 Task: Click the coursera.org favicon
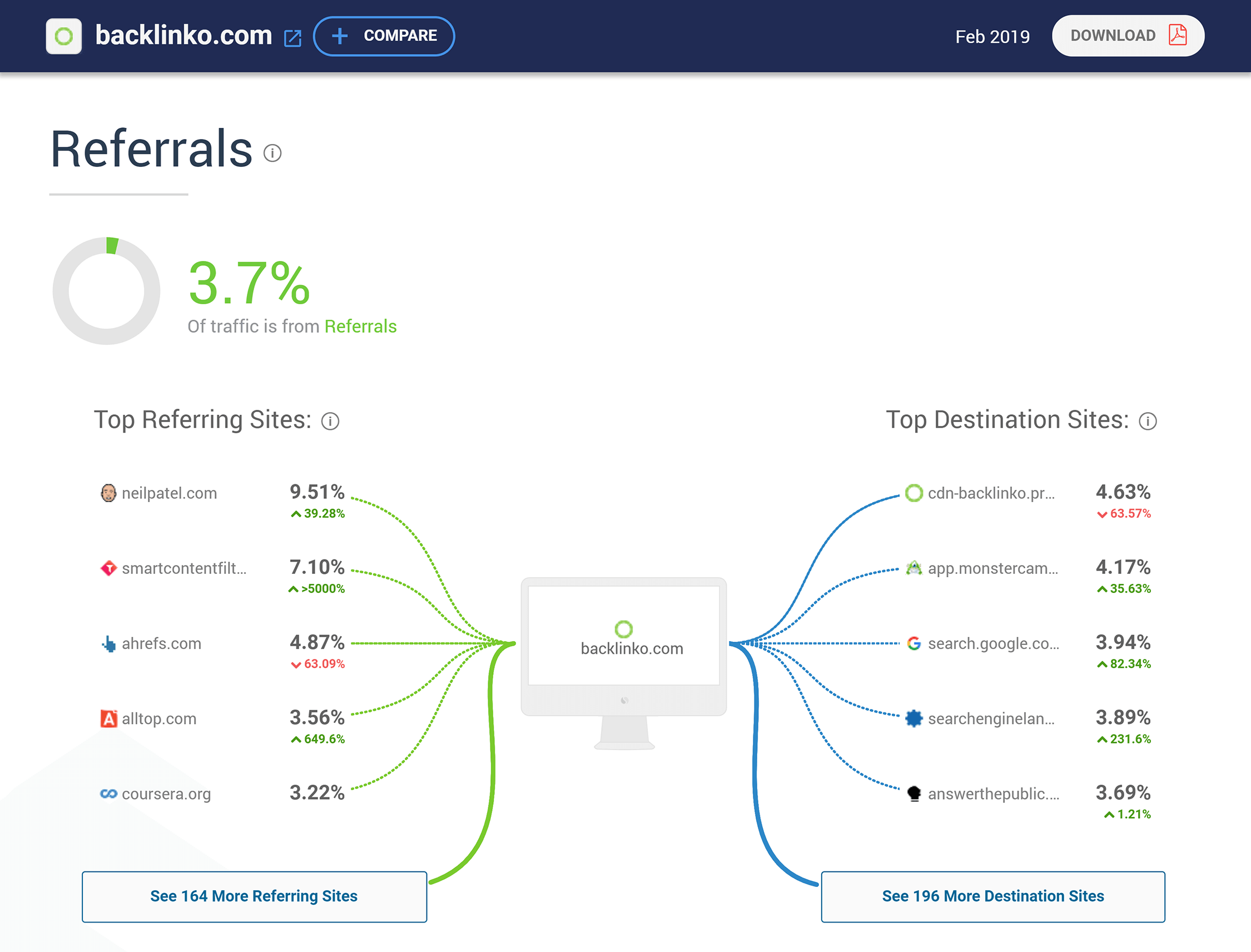(108, 794)
